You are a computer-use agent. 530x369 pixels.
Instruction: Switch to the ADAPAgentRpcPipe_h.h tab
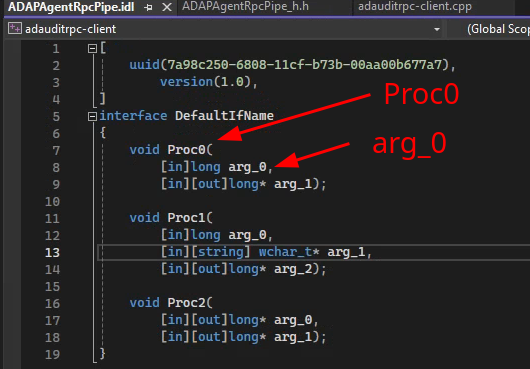coord(245,7)
